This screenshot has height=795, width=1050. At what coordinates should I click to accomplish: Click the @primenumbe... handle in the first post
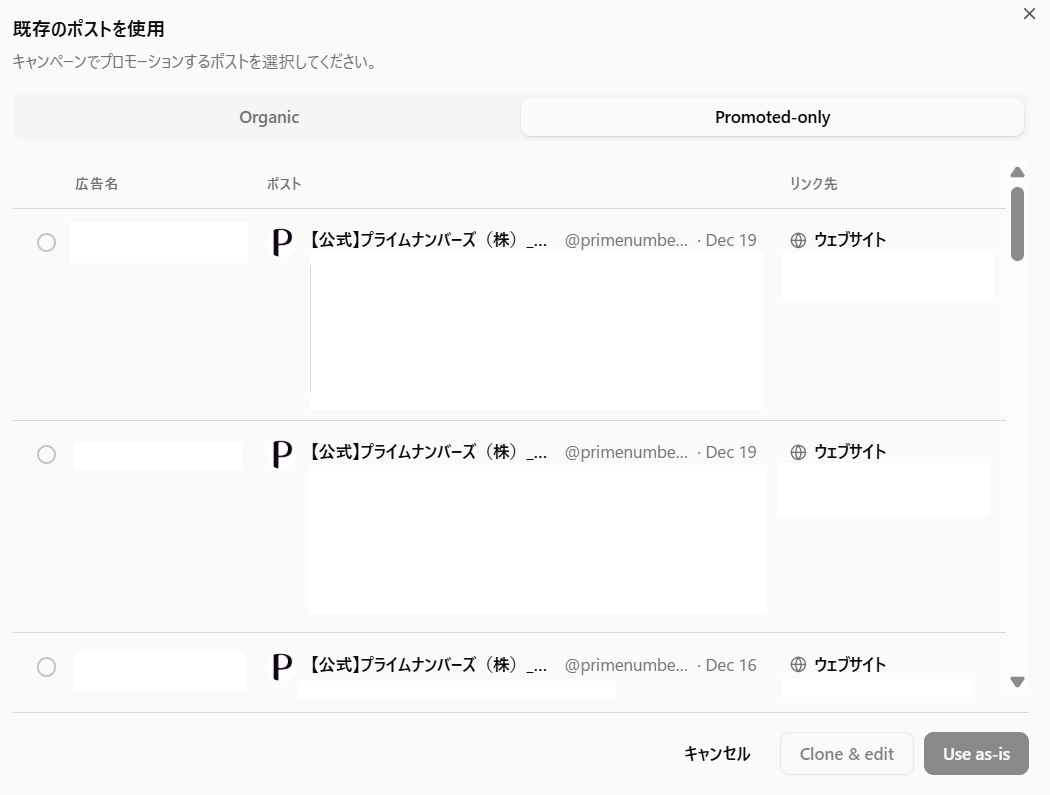(x=626, y=241)
